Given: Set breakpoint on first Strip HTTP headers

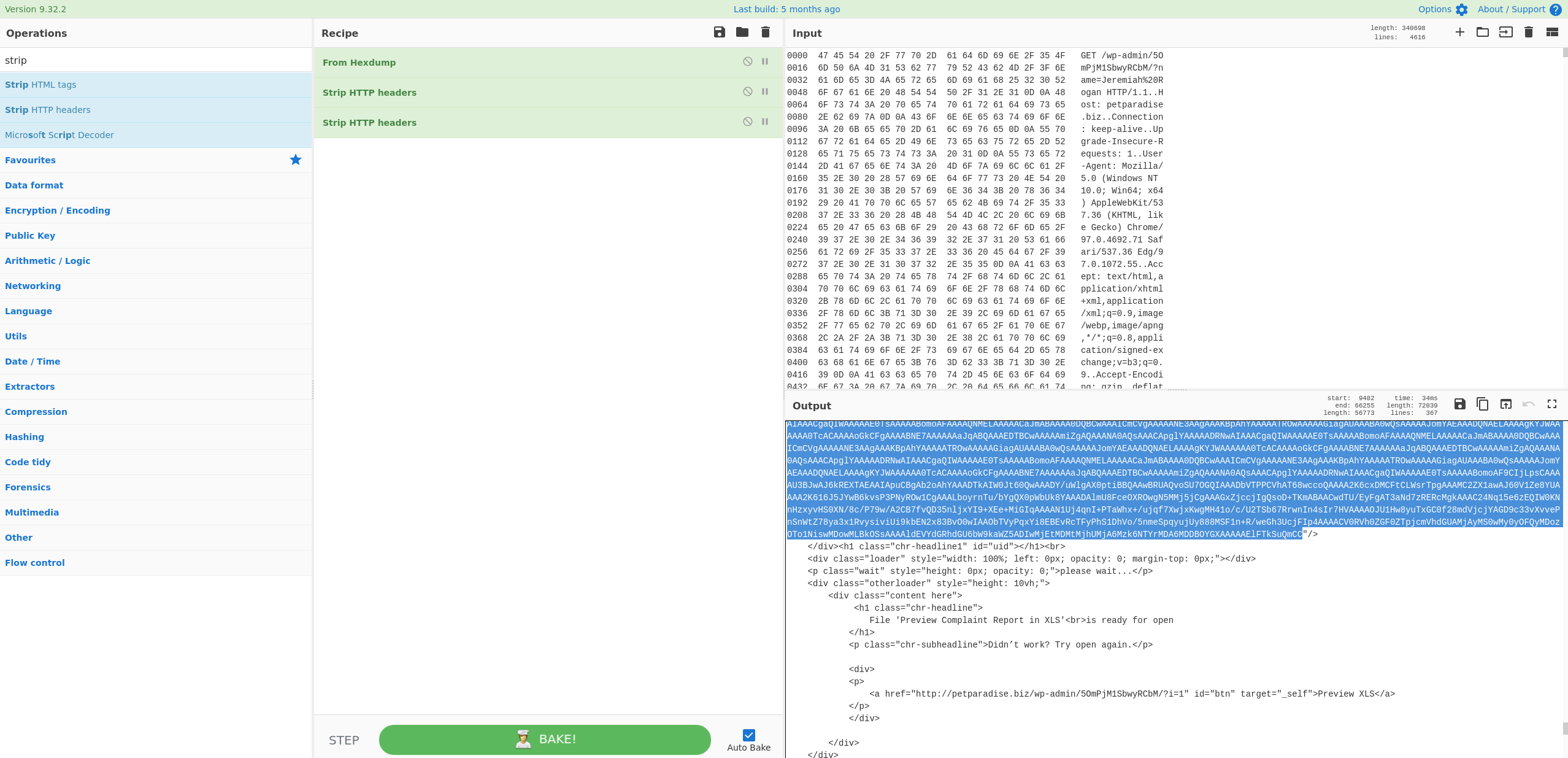Looking at the screenshot, I should [x=765, y=91].
